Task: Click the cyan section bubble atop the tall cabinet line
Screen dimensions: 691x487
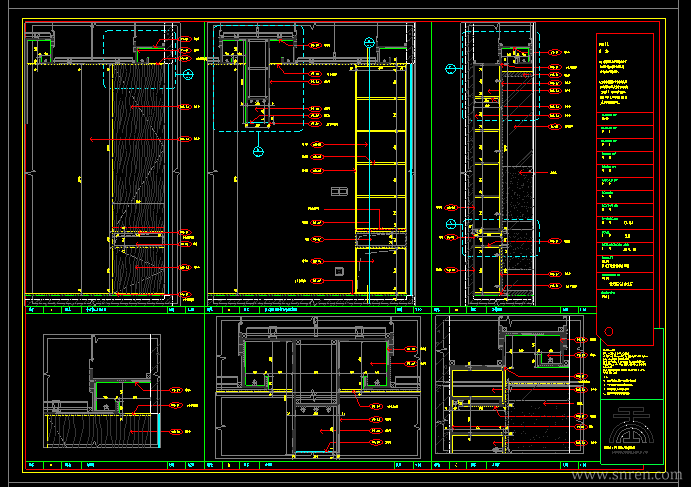Action: (x=369, y=43)
